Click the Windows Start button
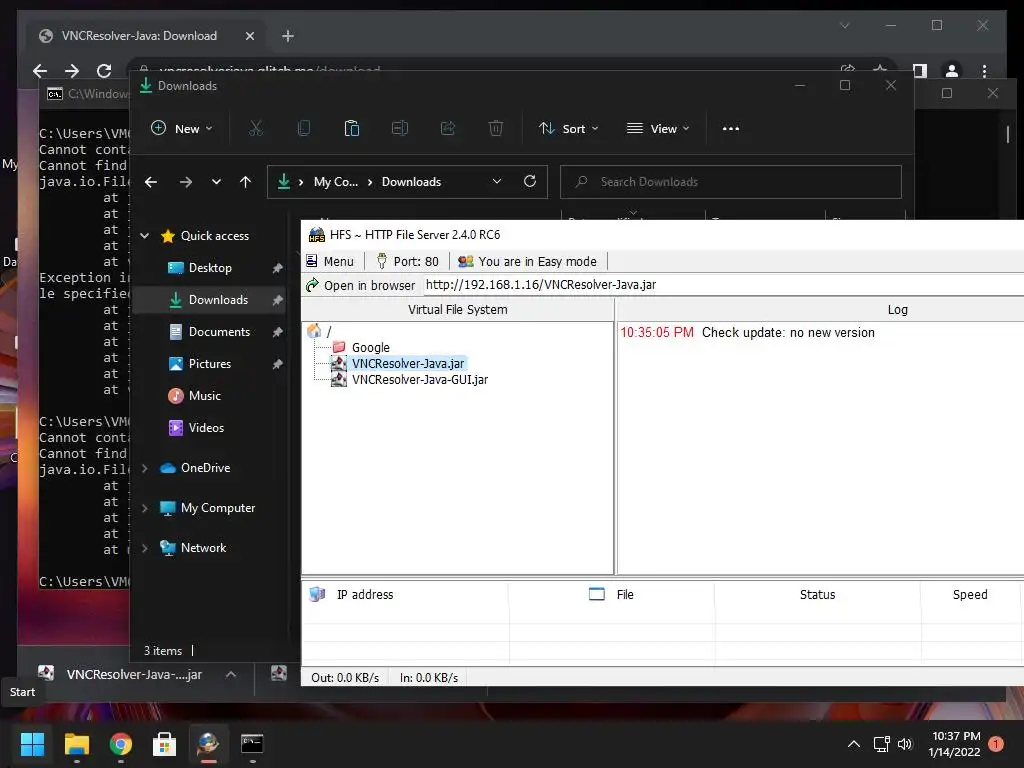 (x=32, y=744)
